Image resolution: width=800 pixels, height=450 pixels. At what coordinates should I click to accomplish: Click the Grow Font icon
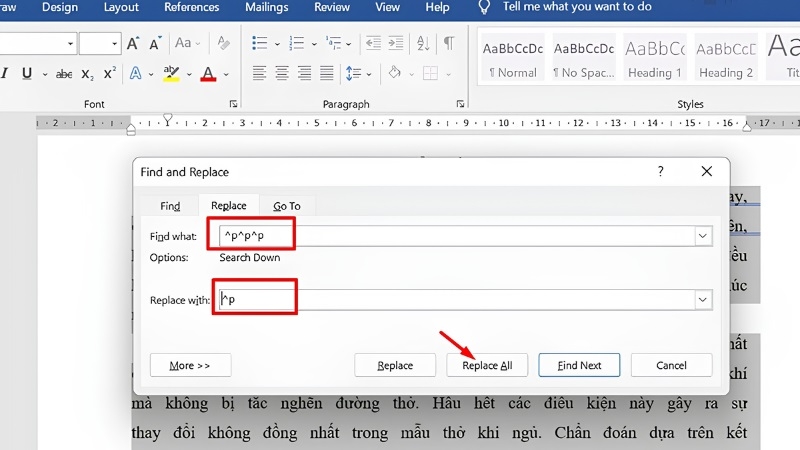pyautogui.click(x=133, y=44)
